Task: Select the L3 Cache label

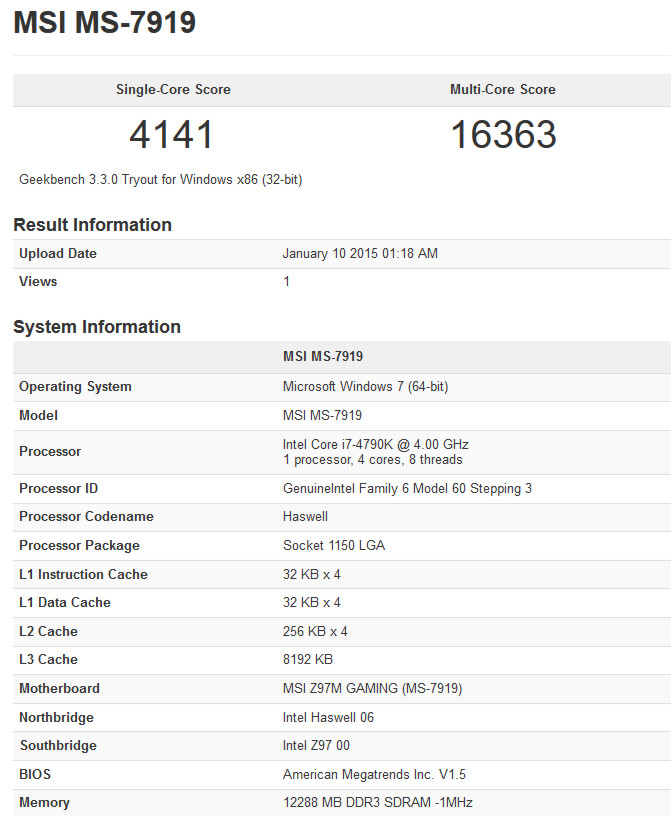Action: pyautogui.click(x=48, y=659)
